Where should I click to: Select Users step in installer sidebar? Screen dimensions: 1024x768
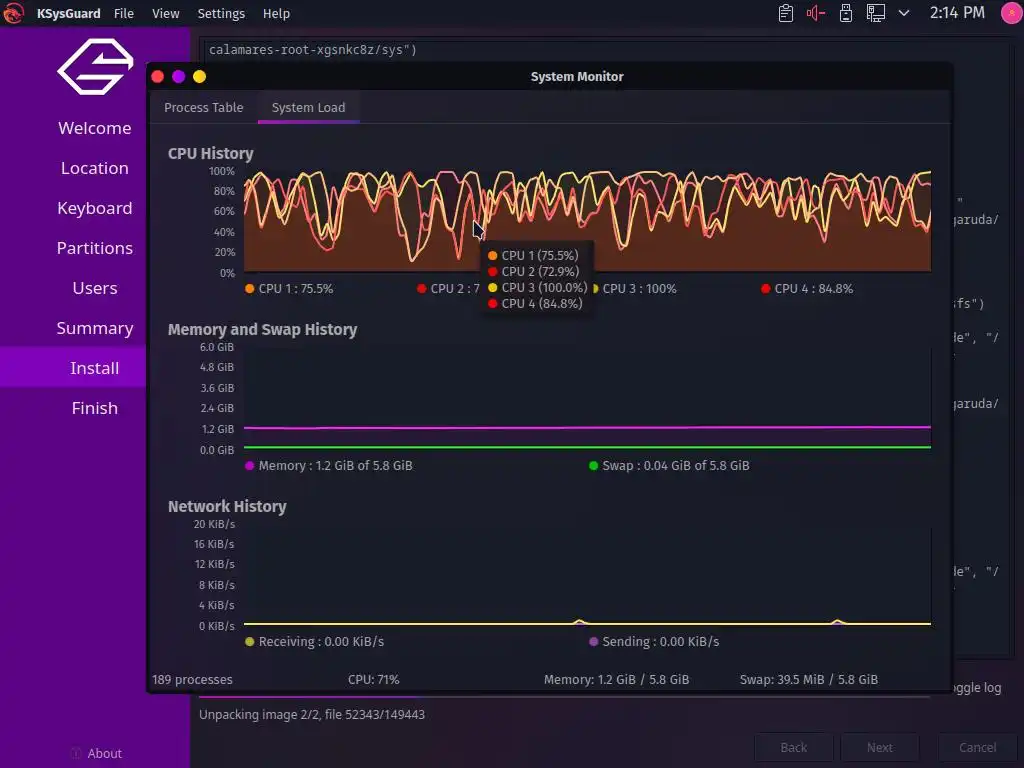(x=95, y=288)
